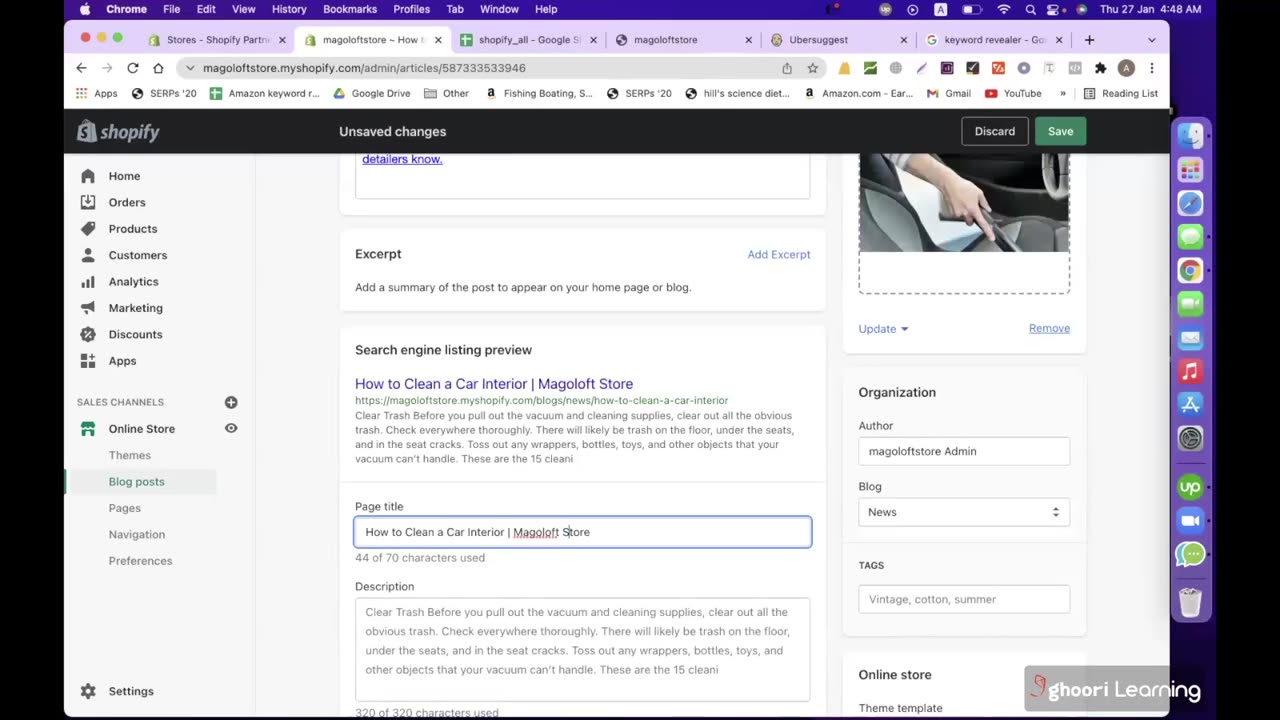The height and width of the screenshot is (720, 1280).
Task: Open Zoom from the dock
Action: [1190, 521]
